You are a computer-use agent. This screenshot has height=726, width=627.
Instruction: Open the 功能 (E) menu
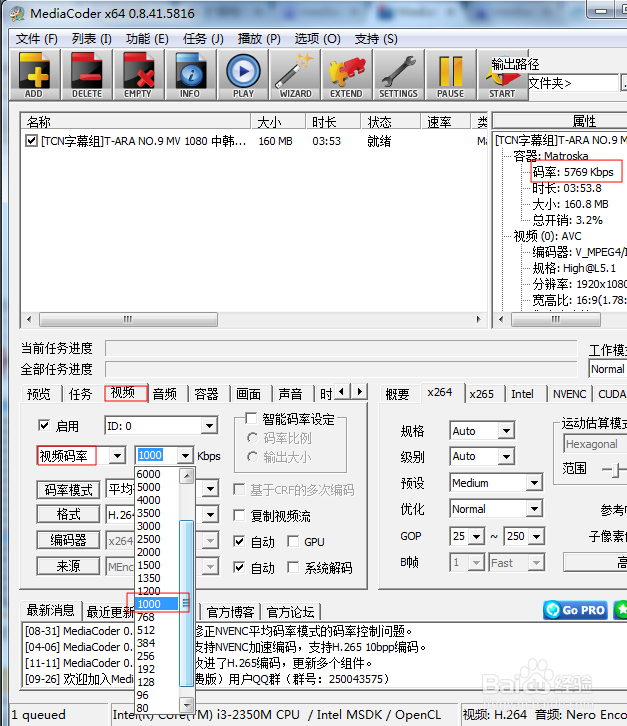(147, 39)
